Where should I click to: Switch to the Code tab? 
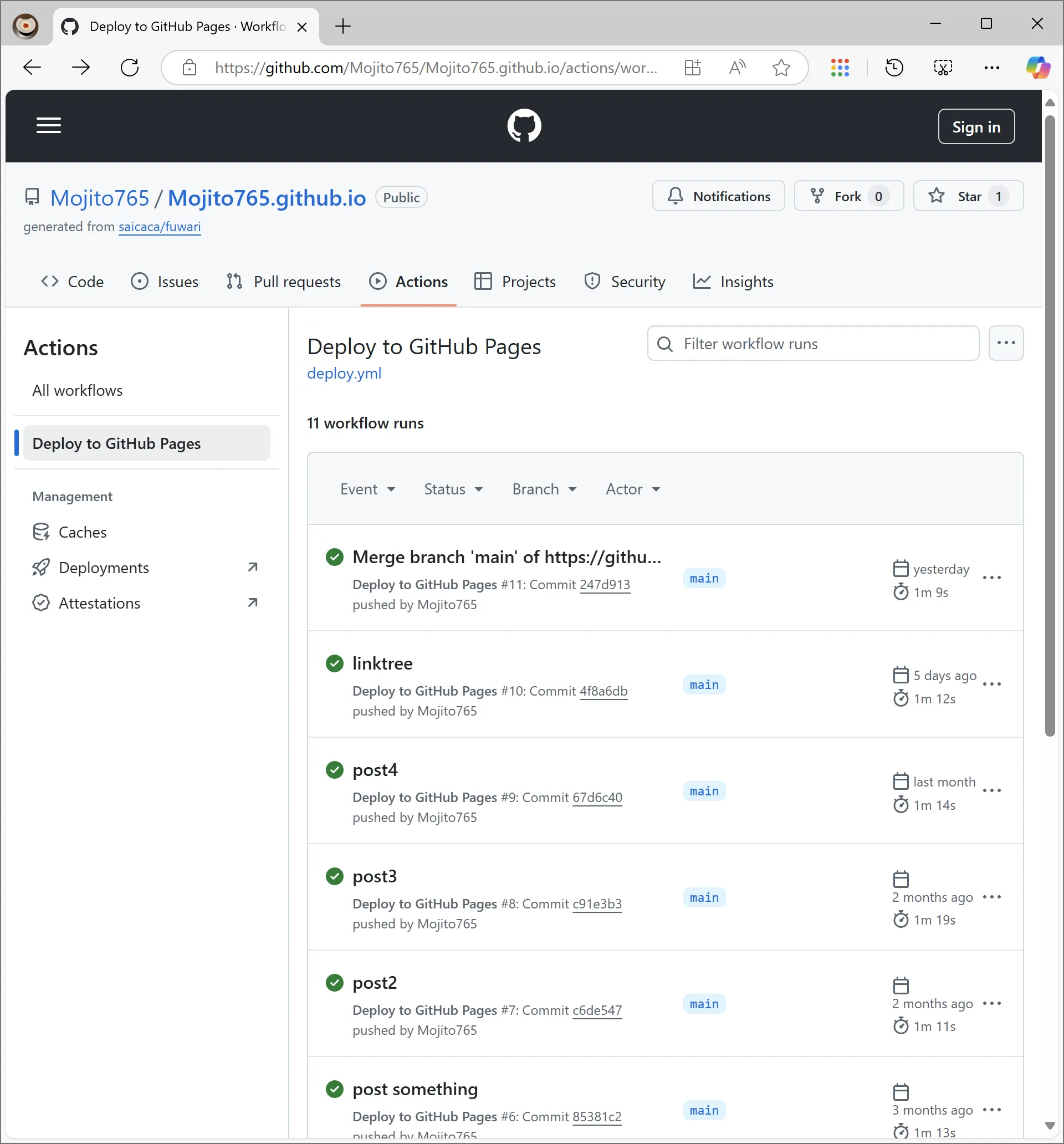click(72, 282)
